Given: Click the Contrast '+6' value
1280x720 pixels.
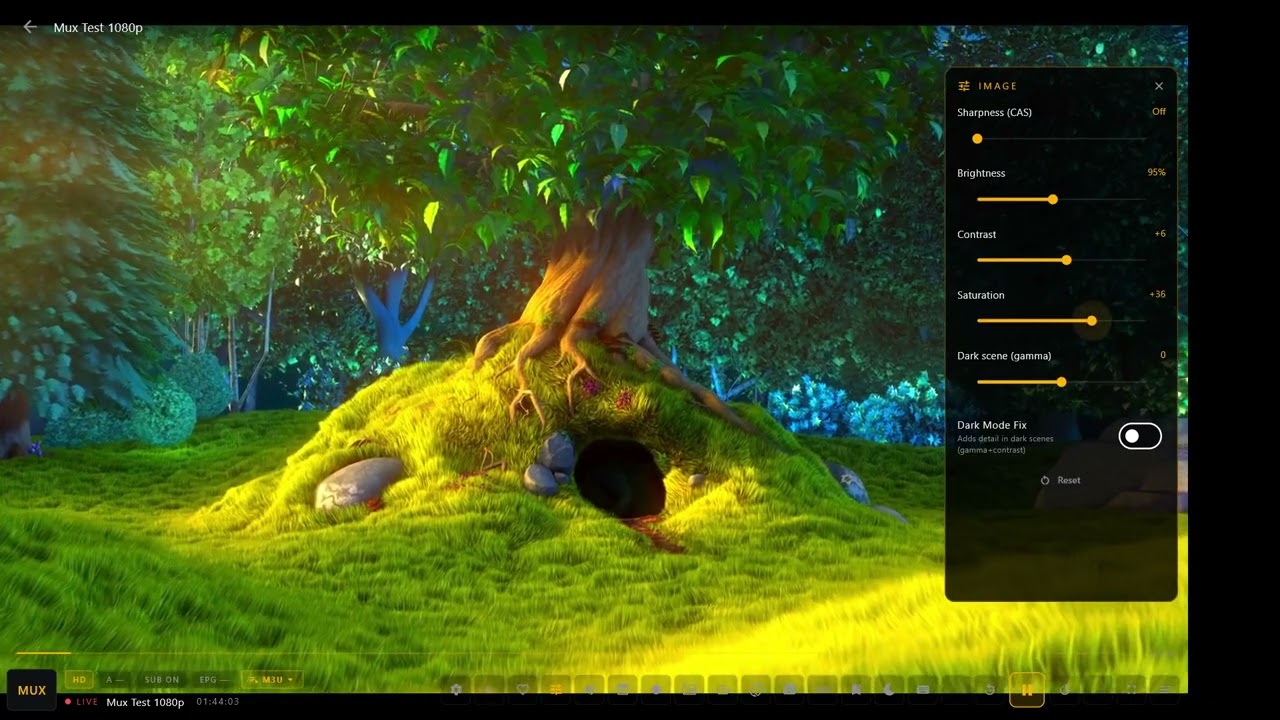Looking at the screenshot, I should [1160, 233].
